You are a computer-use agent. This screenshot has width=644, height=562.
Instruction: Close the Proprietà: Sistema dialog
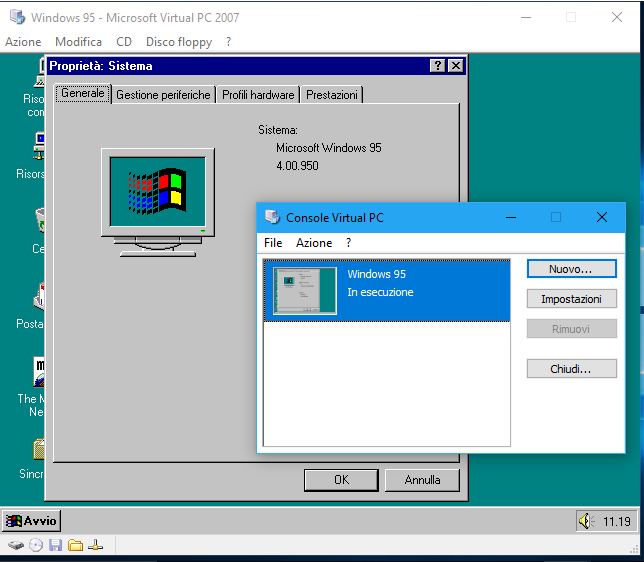[456, 66]
